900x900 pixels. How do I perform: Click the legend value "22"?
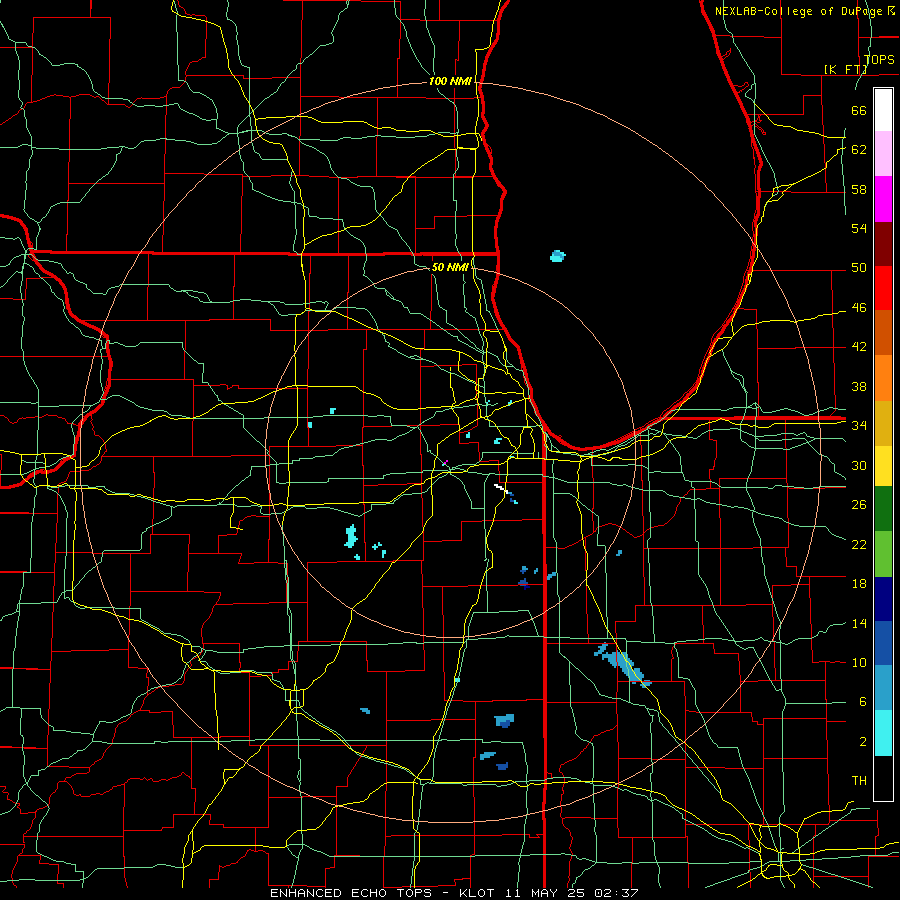[x=859, y=544]
